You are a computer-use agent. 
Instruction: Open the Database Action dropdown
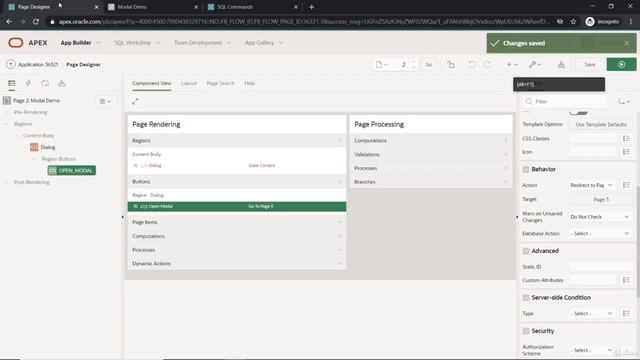tap(600, 233)
